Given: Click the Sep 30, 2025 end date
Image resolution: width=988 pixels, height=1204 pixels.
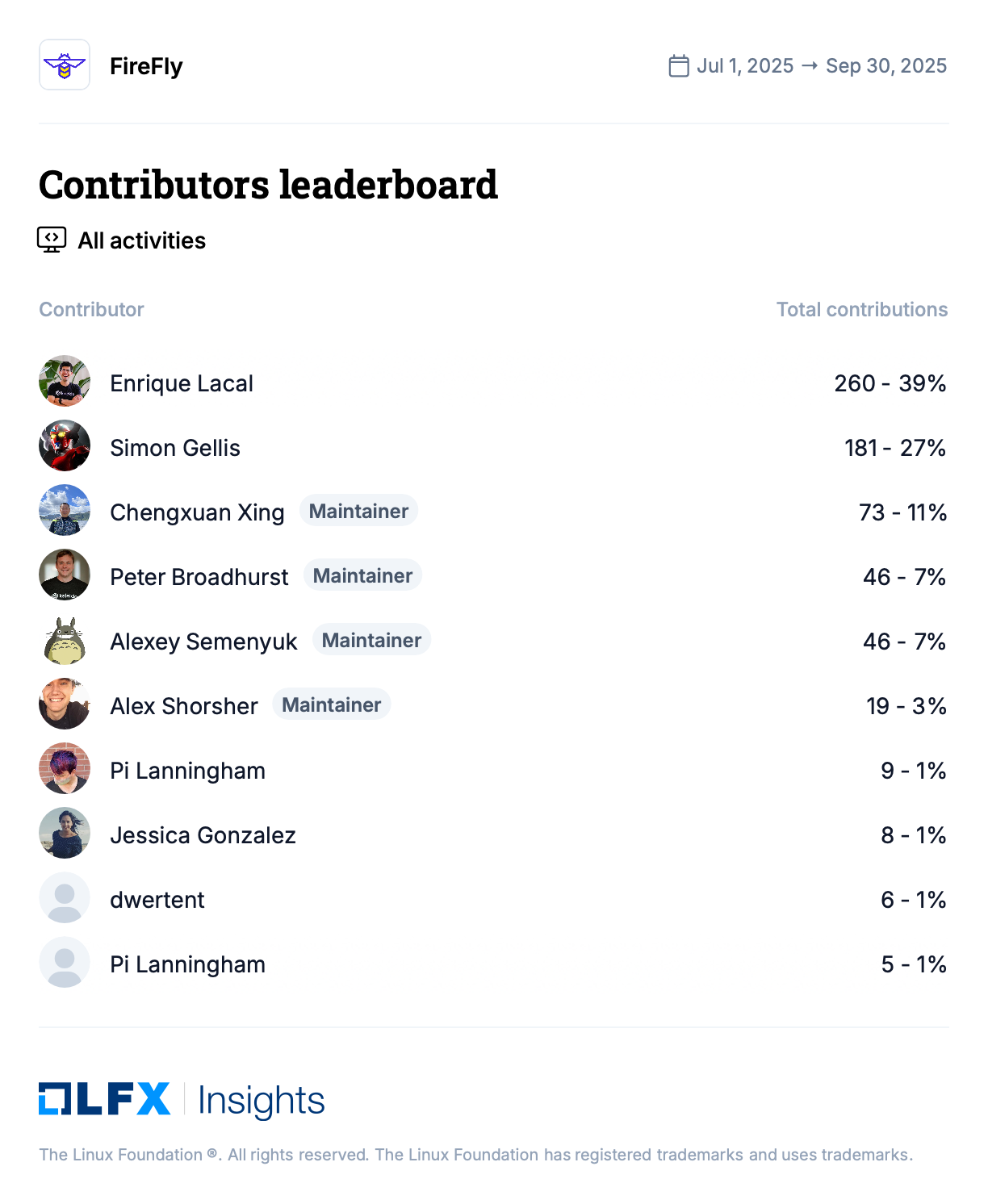Looking at the screenshot, I should coord(885,66).
